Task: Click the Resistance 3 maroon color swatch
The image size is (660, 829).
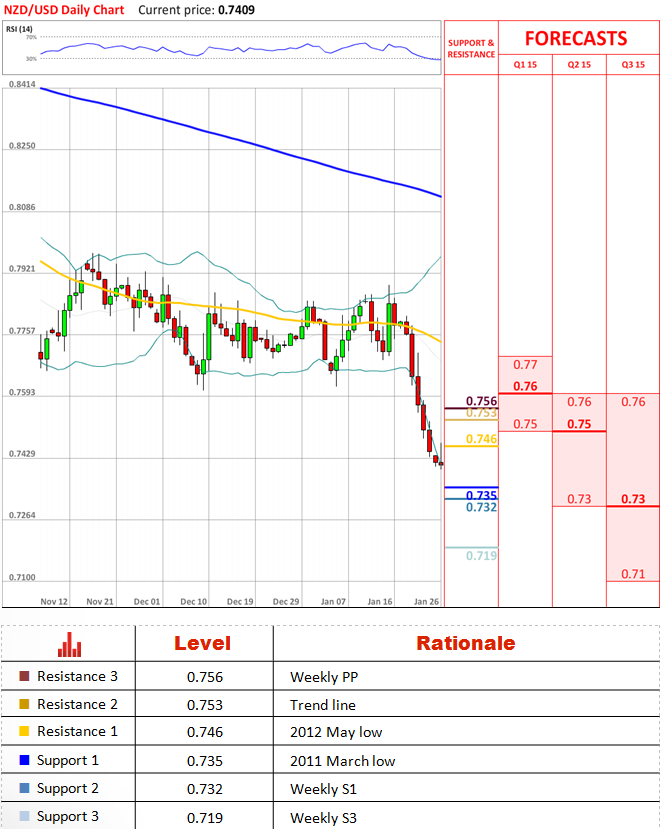Action: coord(24,676)
